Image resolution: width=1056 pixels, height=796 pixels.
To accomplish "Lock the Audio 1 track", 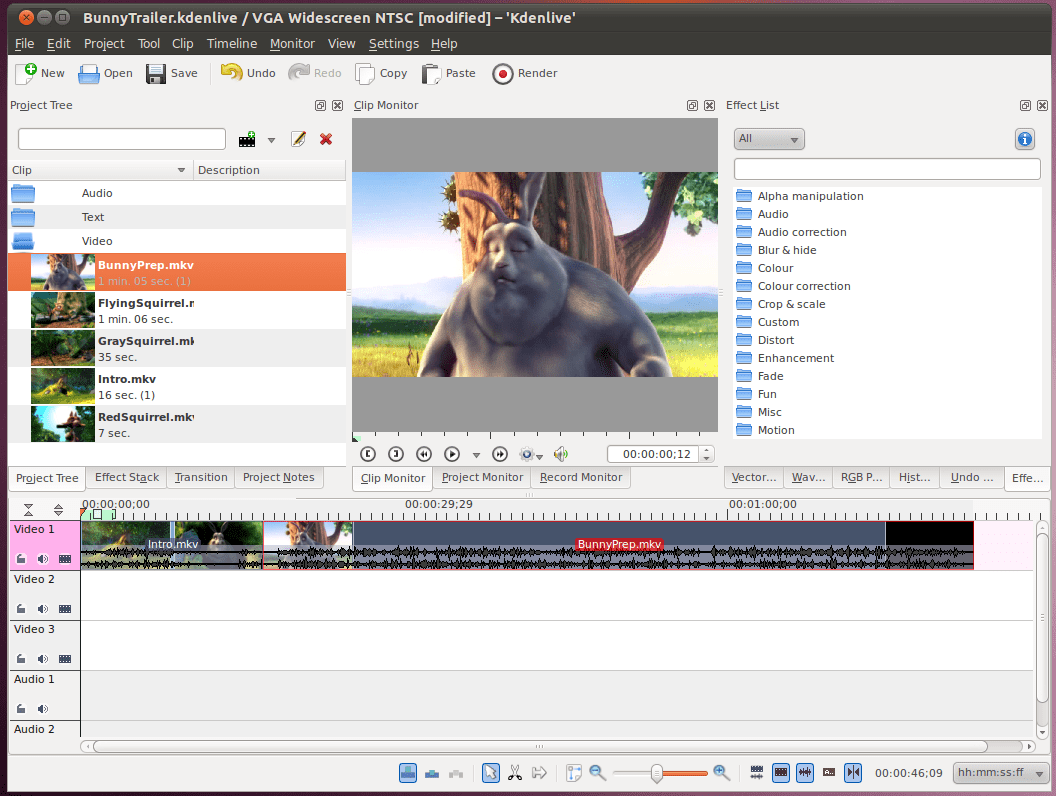I will pos(21,708).
